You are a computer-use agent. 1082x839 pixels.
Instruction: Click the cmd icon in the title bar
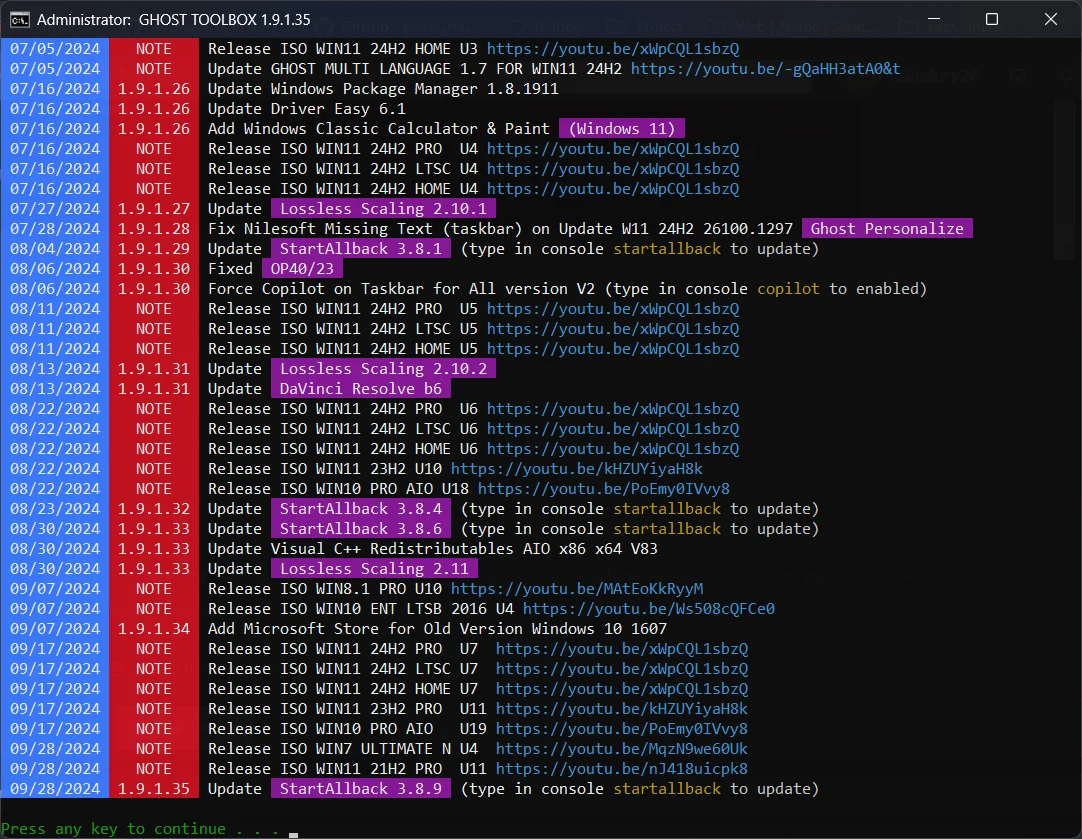point(19,19)
